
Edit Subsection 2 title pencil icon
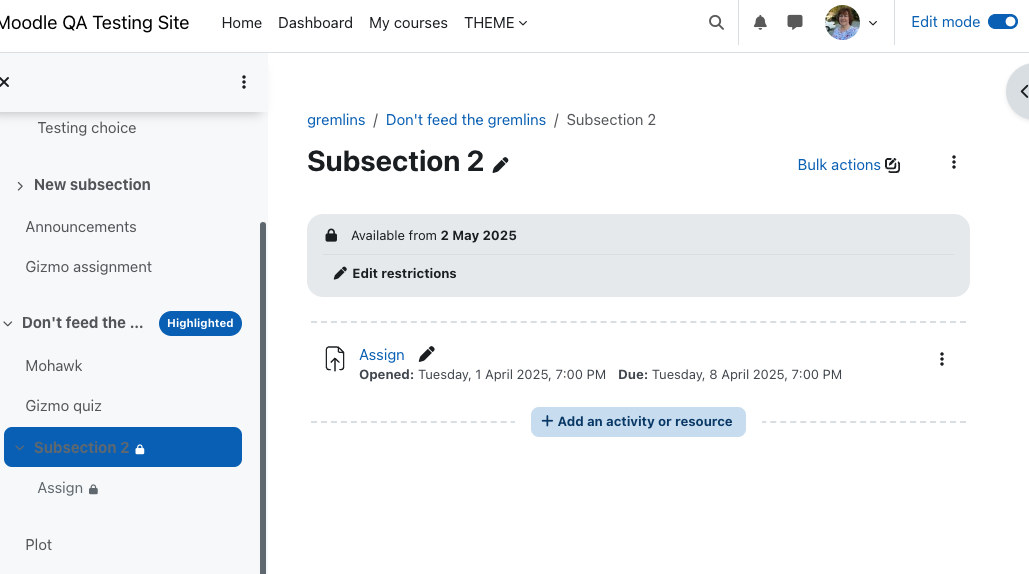[x=501, y=165]
